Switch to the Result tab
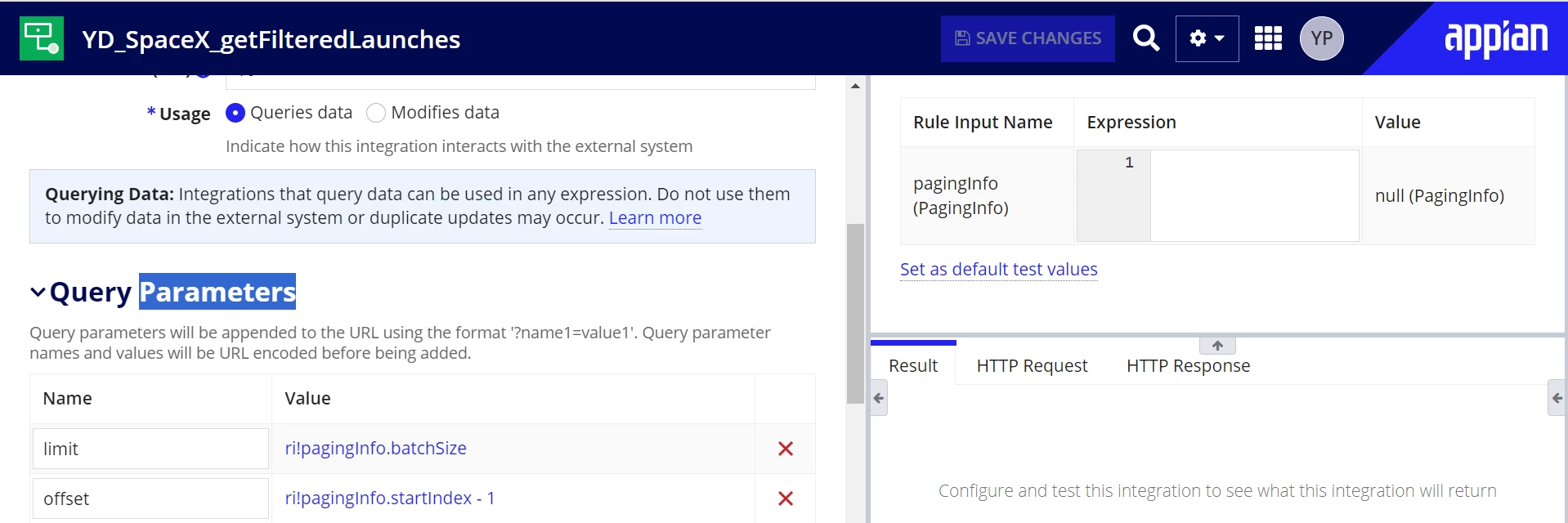This screenshot has width=1568, height=523. (x=913, y=365)
